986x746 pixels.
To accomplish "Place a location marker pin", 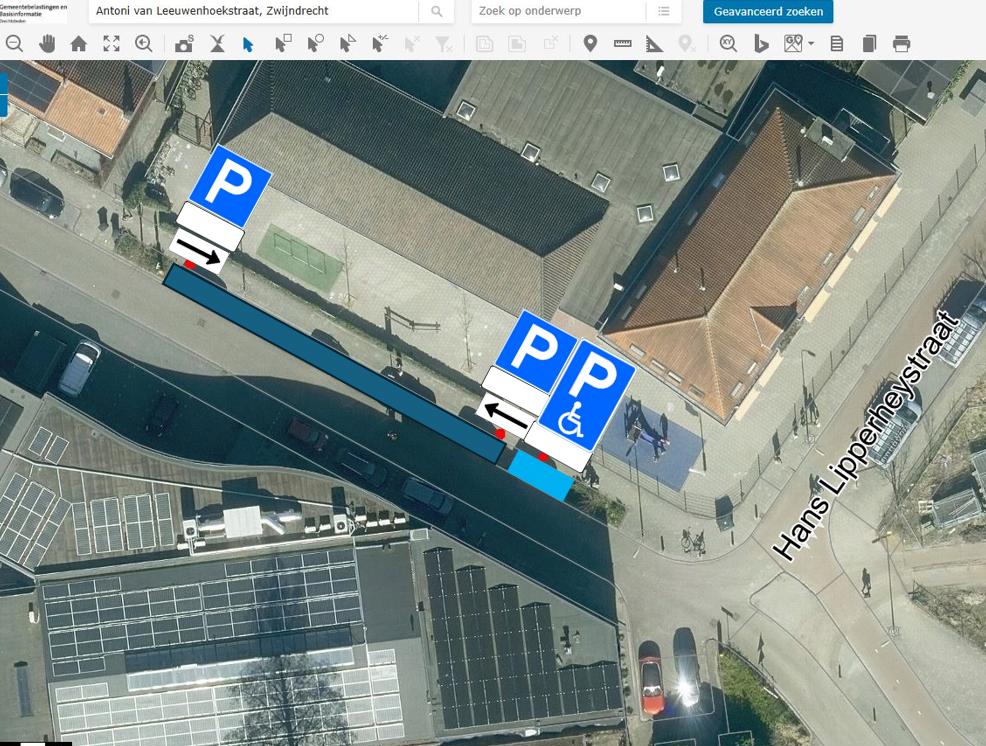I will (x=590, y=44).
